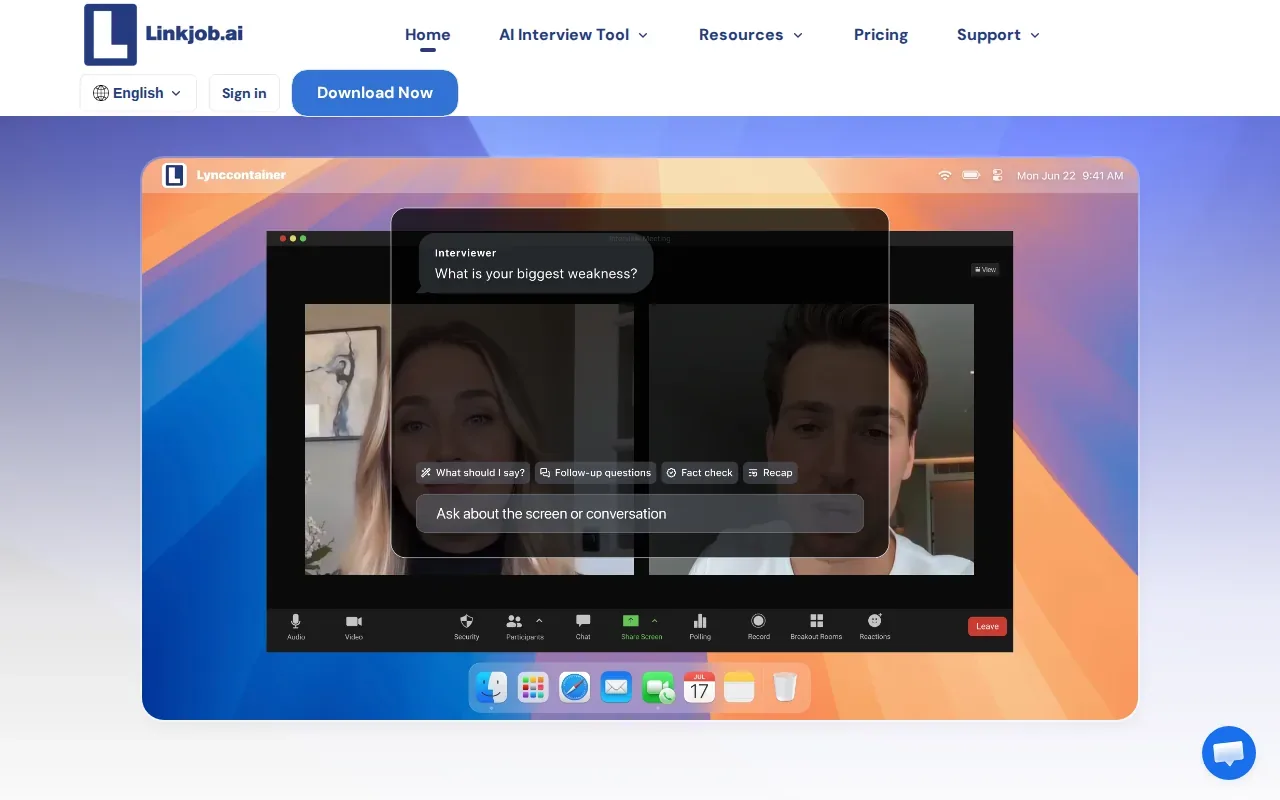
Task: Go to the Home tab
Action: tap(428, 35)
